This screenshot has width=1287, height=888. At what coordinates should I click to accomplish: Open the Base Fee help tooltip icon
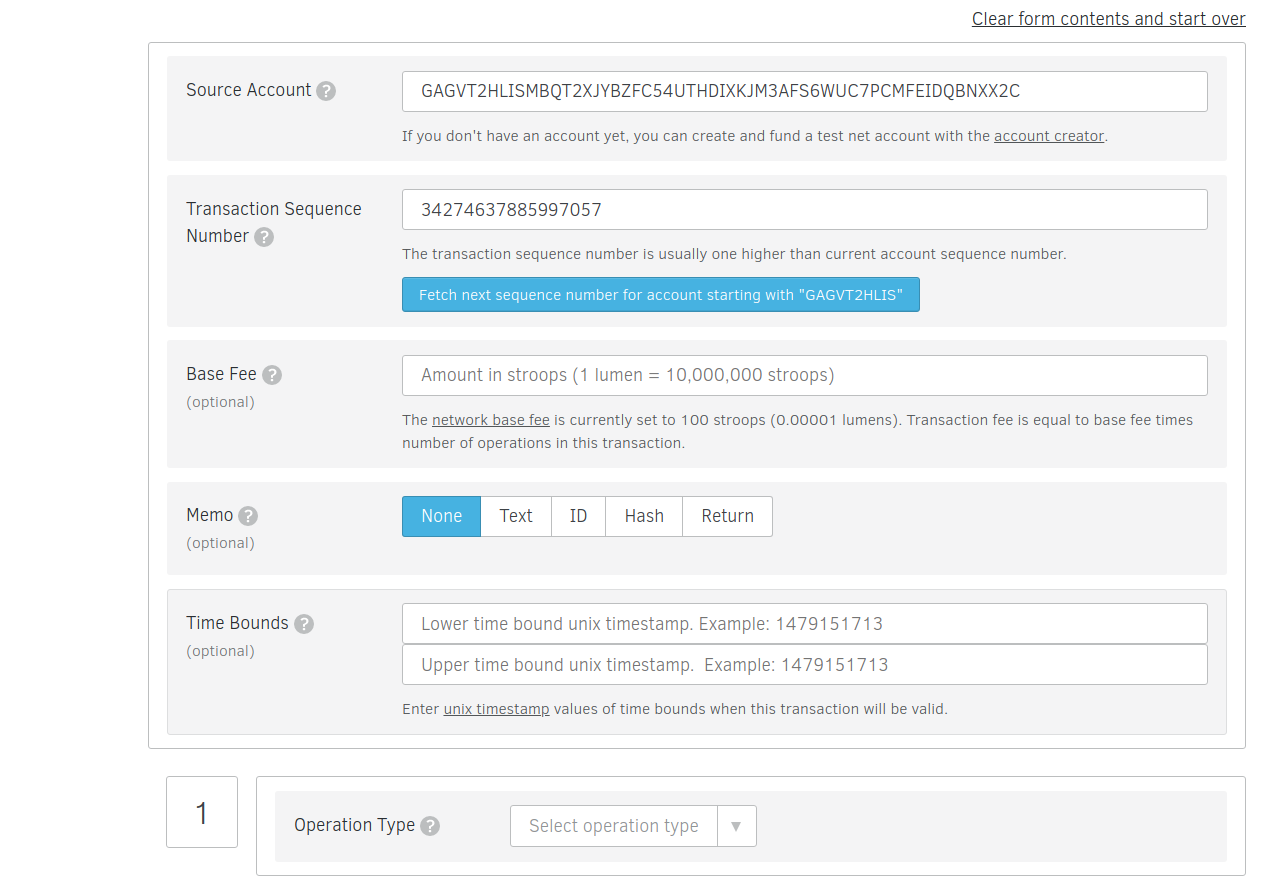(x=272, y=375)
